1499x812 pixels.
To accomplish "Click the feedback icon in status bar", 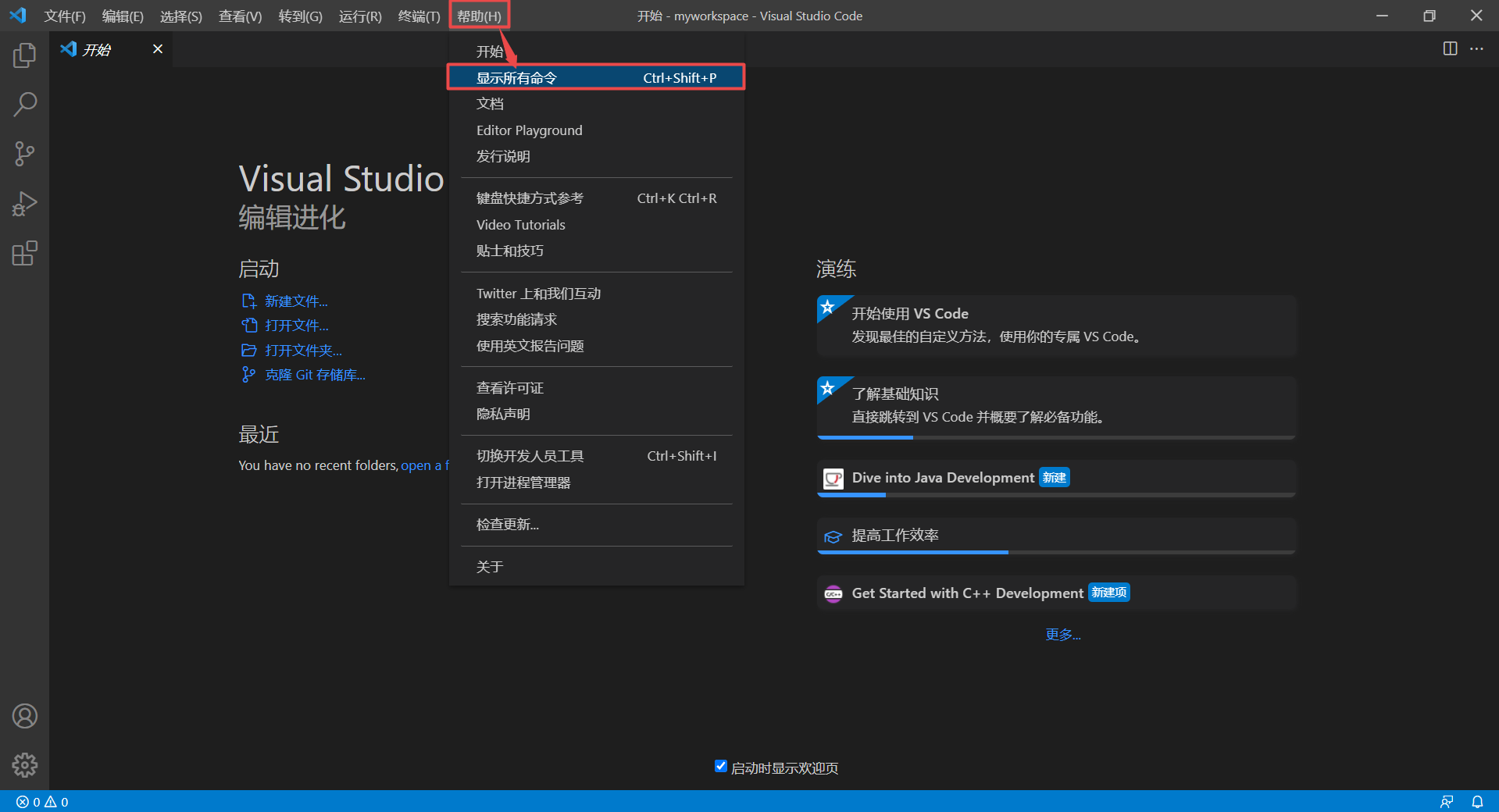I will pyautogui.click(x=1447, y=802).
